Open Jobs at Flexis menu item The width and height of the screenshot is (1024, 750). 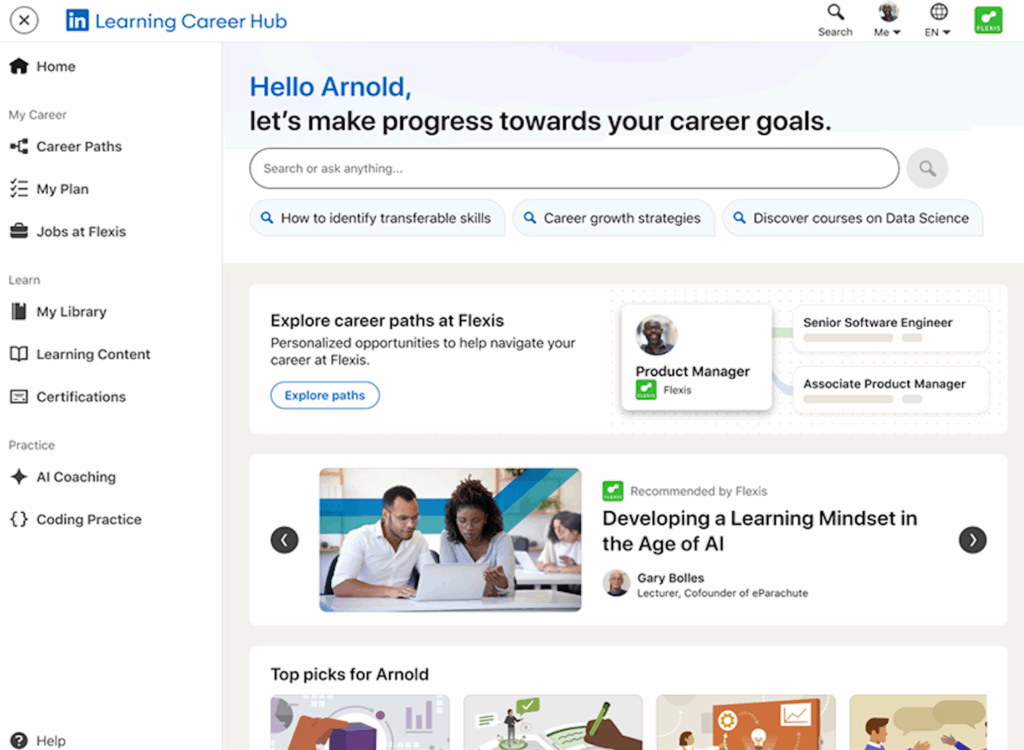coord(81,232)
